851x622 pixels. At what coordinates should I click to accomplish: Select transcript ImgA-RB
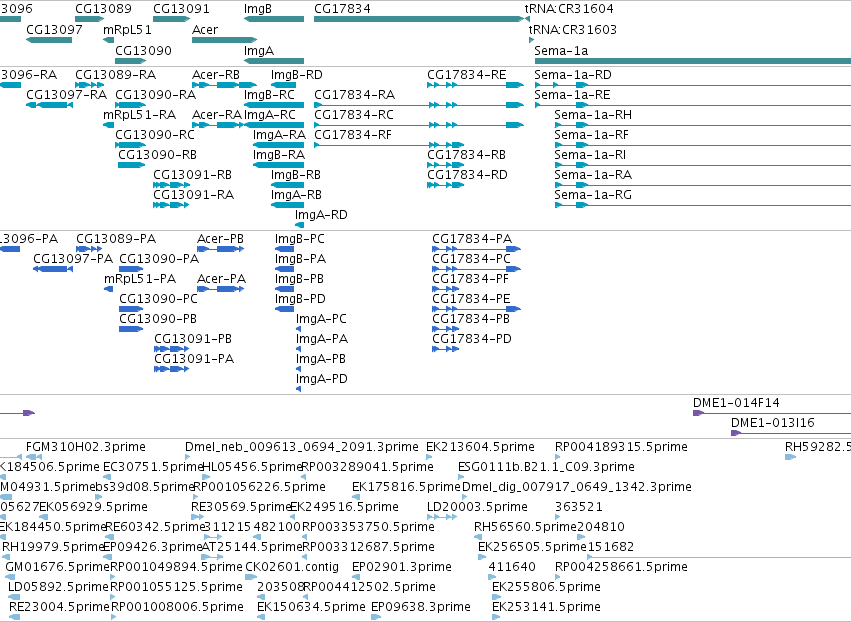click(x=296, y=195)
